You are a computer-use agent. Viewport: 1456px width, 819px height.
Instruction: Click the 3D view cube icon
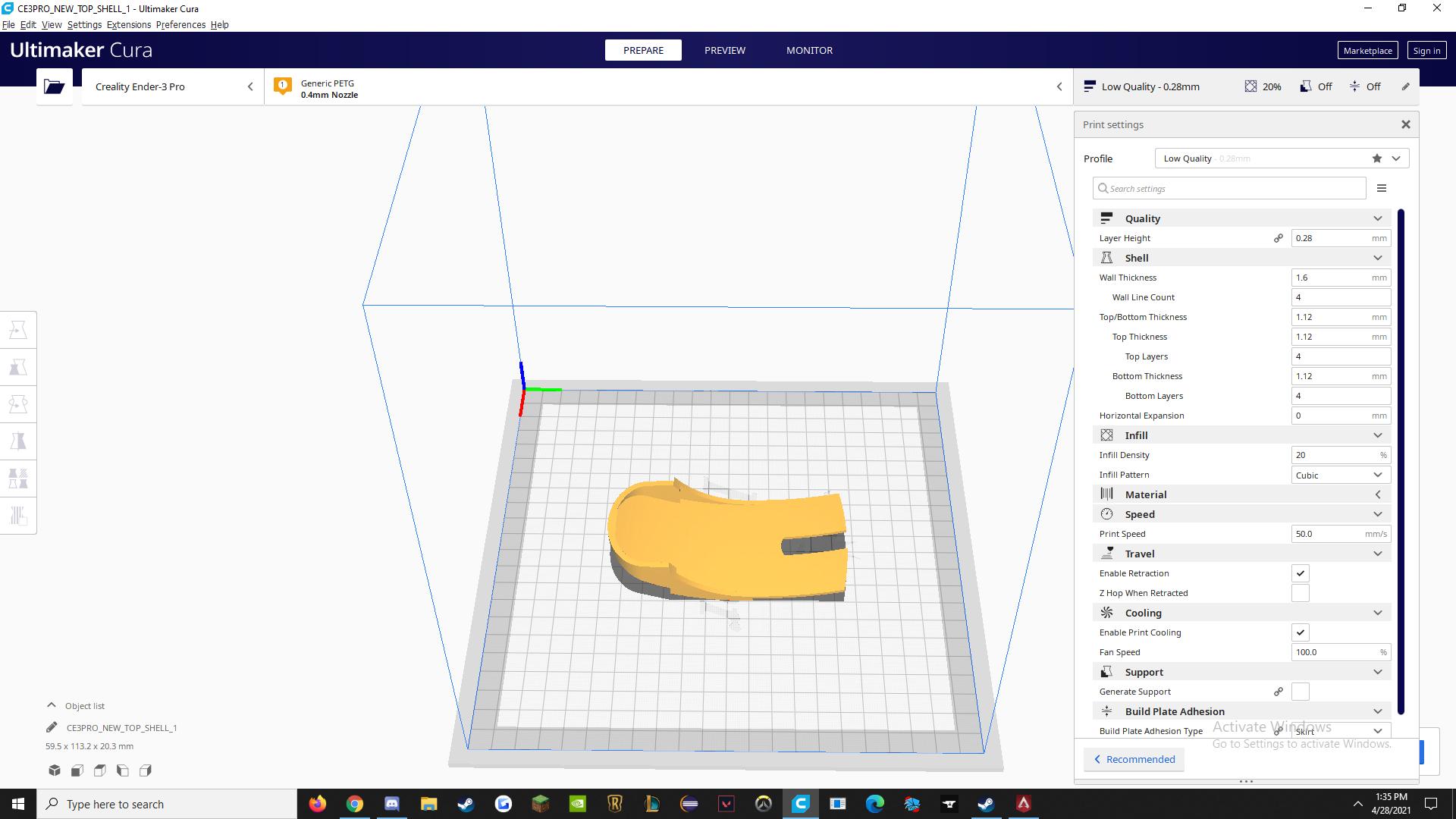[55, 770]
